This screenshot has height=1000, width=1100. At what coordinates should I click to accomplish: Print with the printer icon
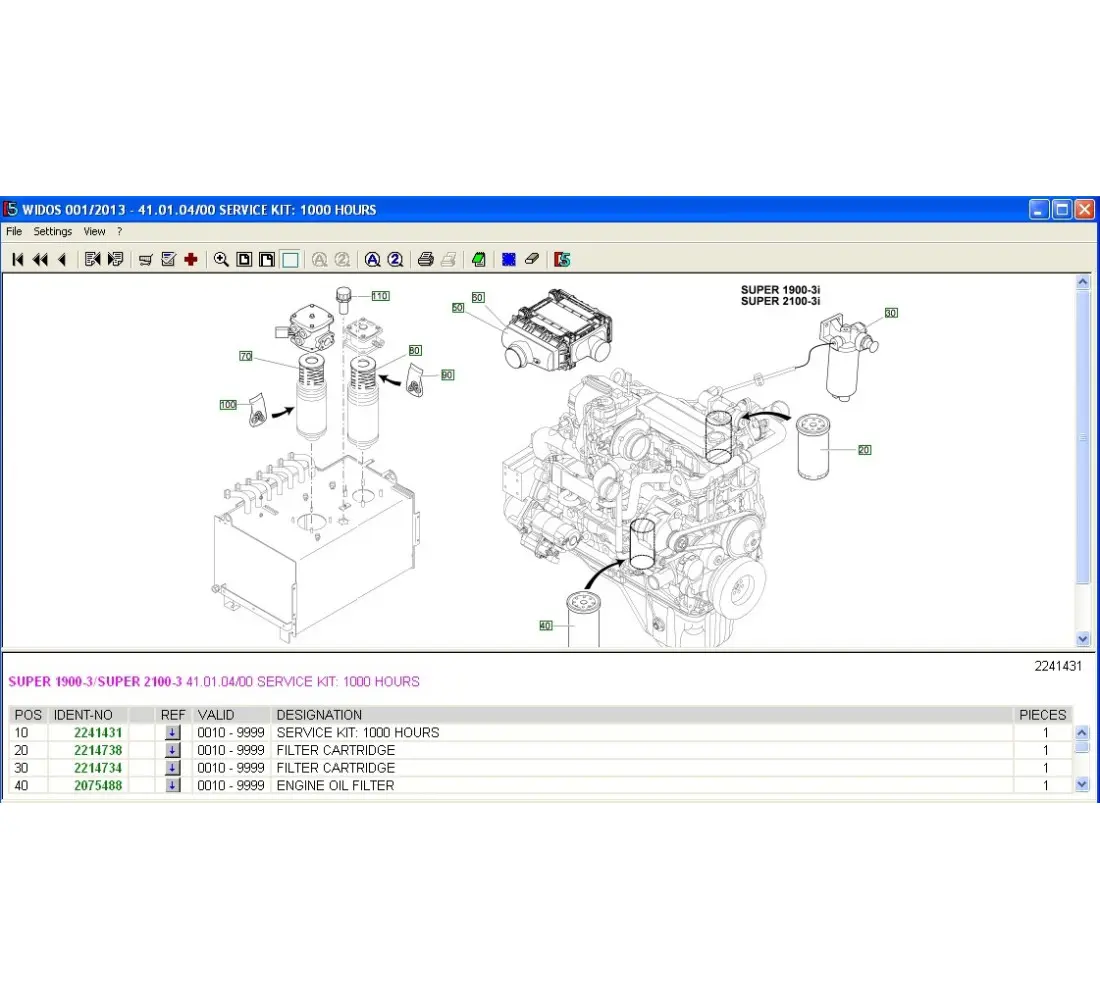tap(425, 260)
